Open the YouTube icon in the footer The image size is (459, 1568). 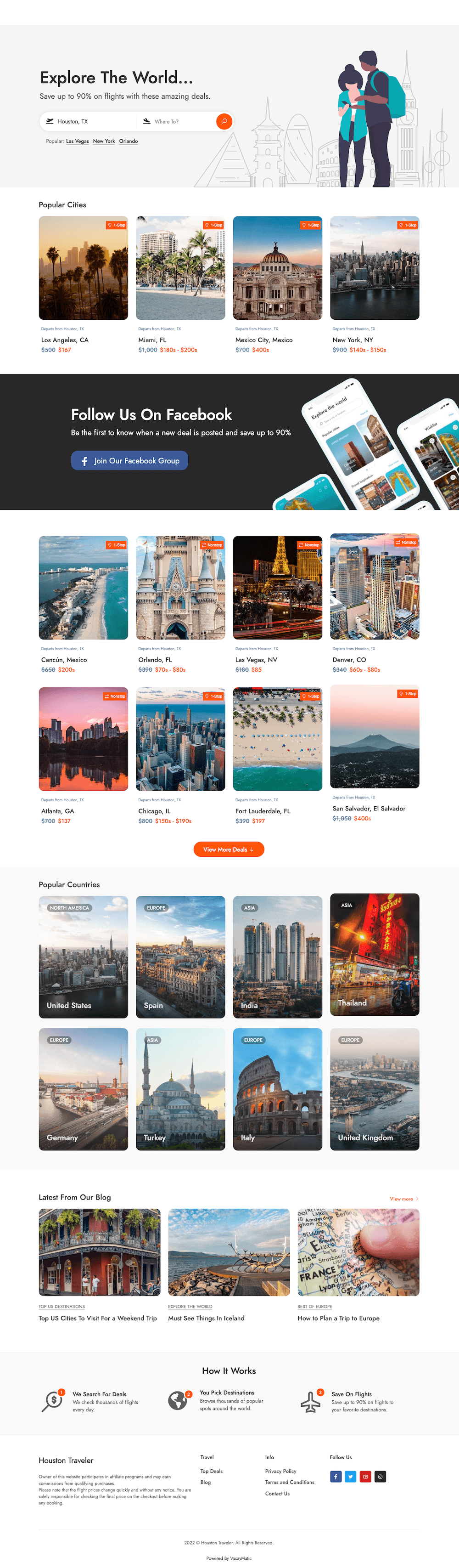click(365, 1476)
